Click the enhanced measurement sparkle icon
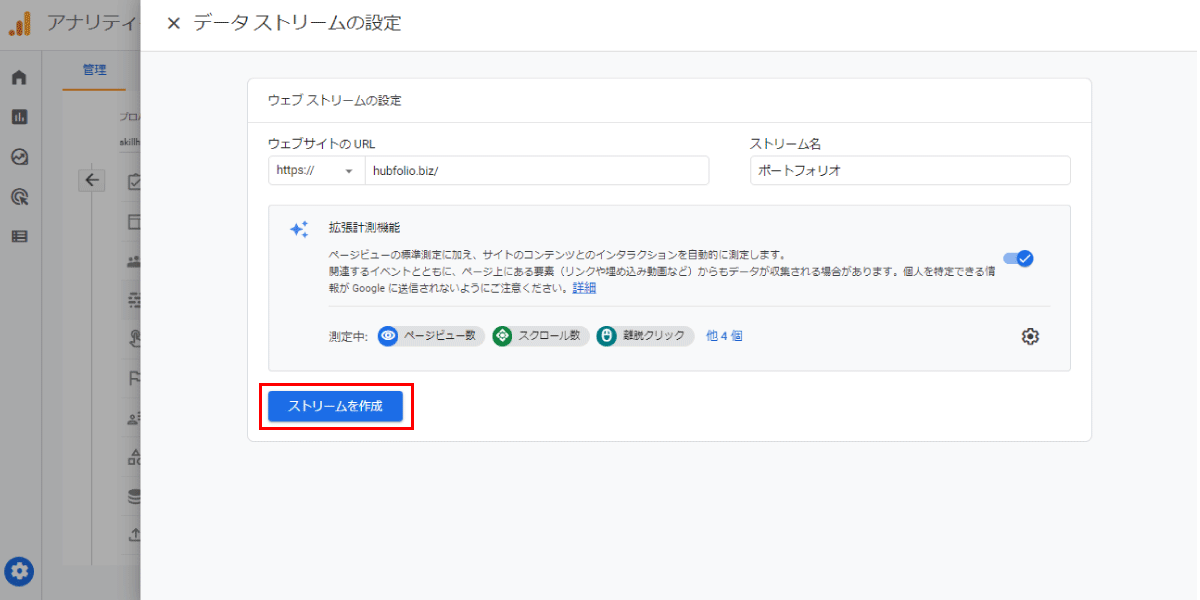The width and height of the screenshot is (1200, 600). pos(299,229)
